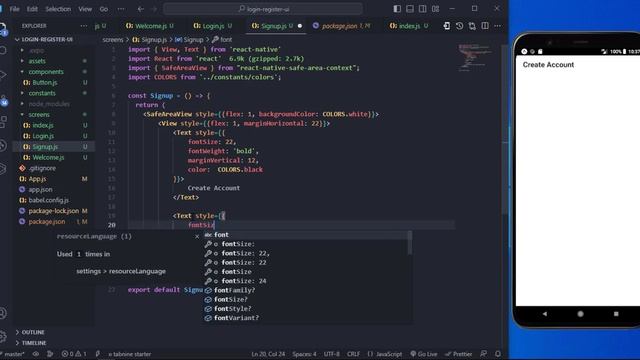Open errors and warnings status item

tap(74, 354)
